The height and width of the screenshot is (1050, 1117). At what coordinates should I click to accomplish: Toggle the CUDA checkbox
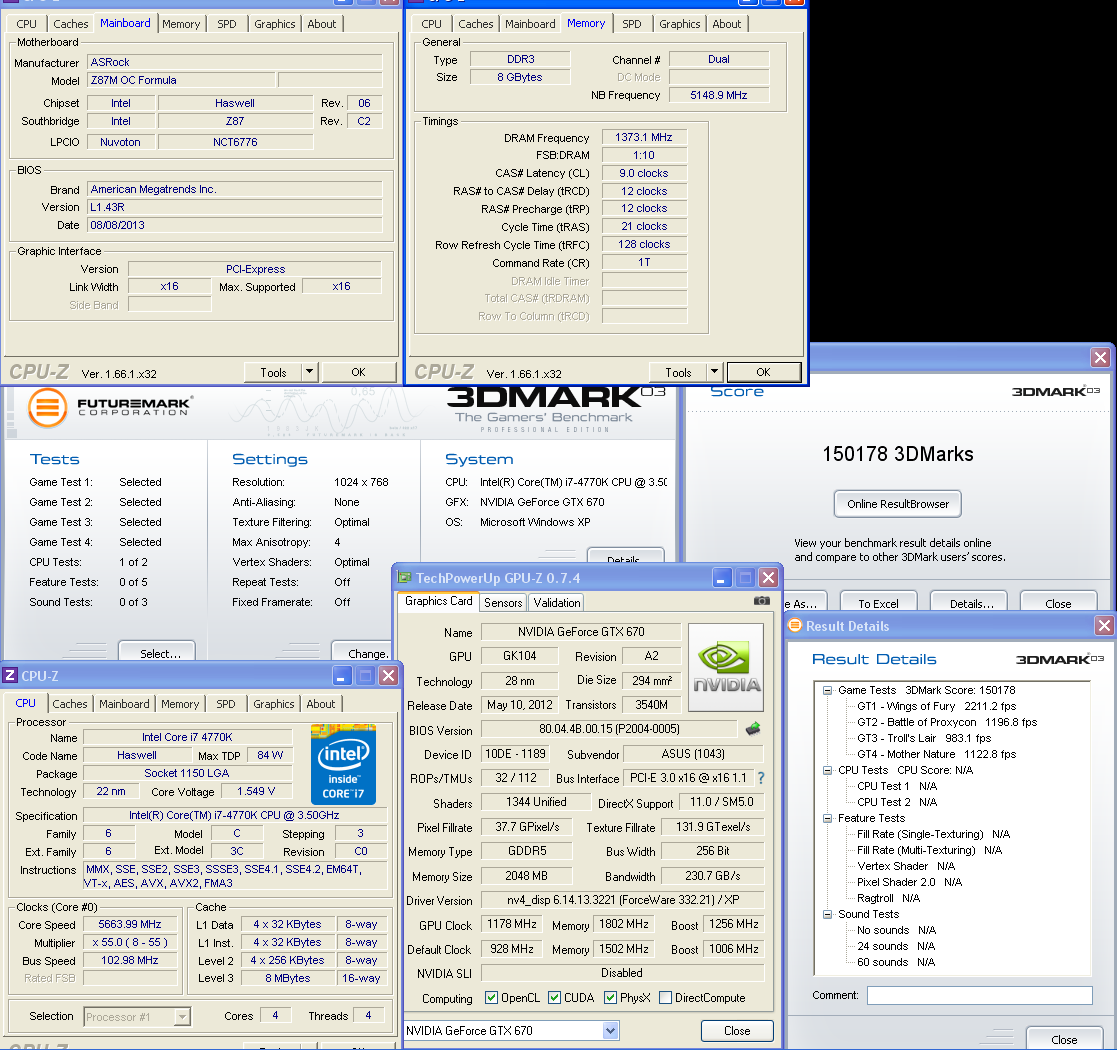[554, 997]
